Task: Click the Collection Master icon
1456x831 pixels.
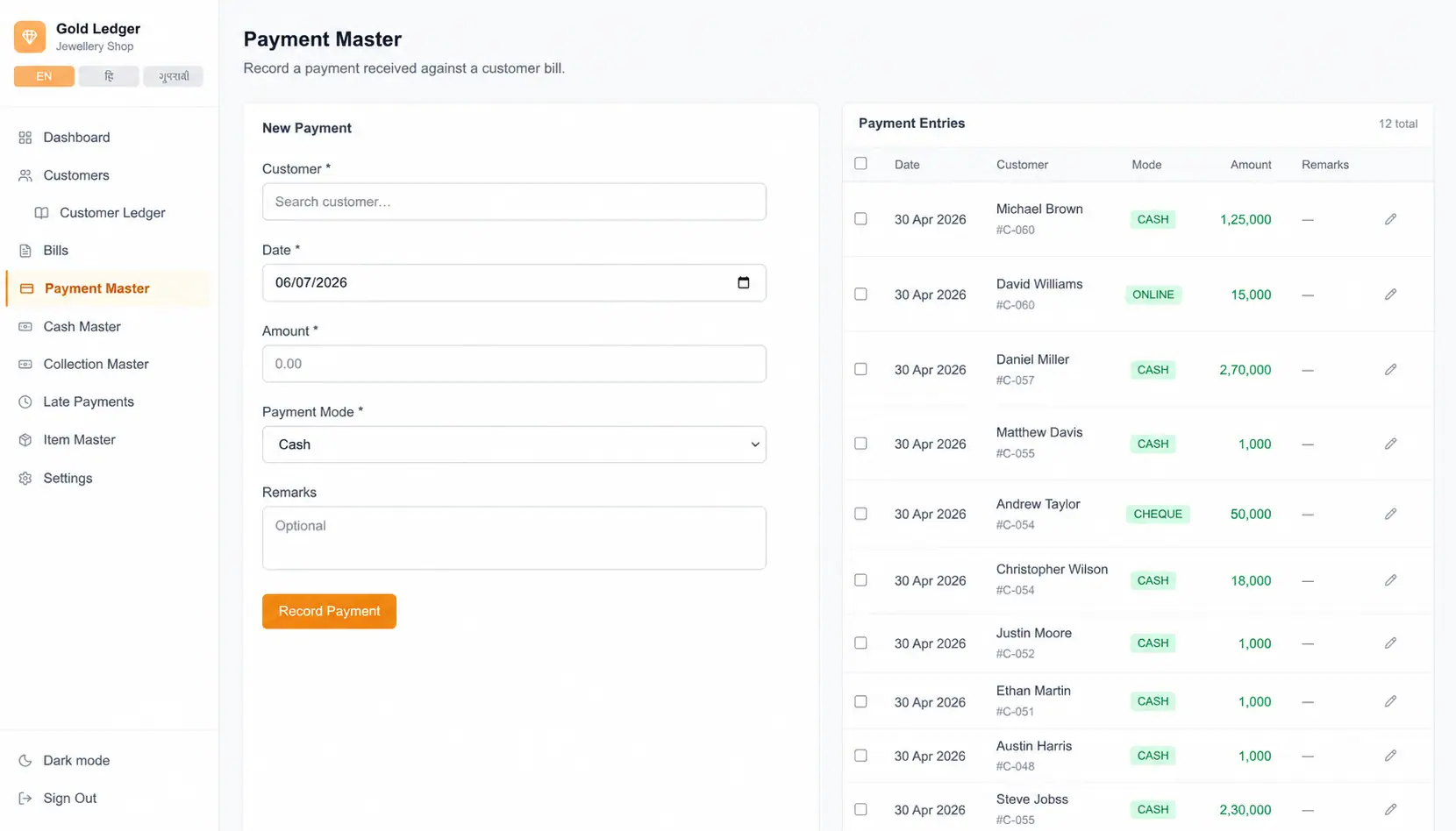Action: 25,364
